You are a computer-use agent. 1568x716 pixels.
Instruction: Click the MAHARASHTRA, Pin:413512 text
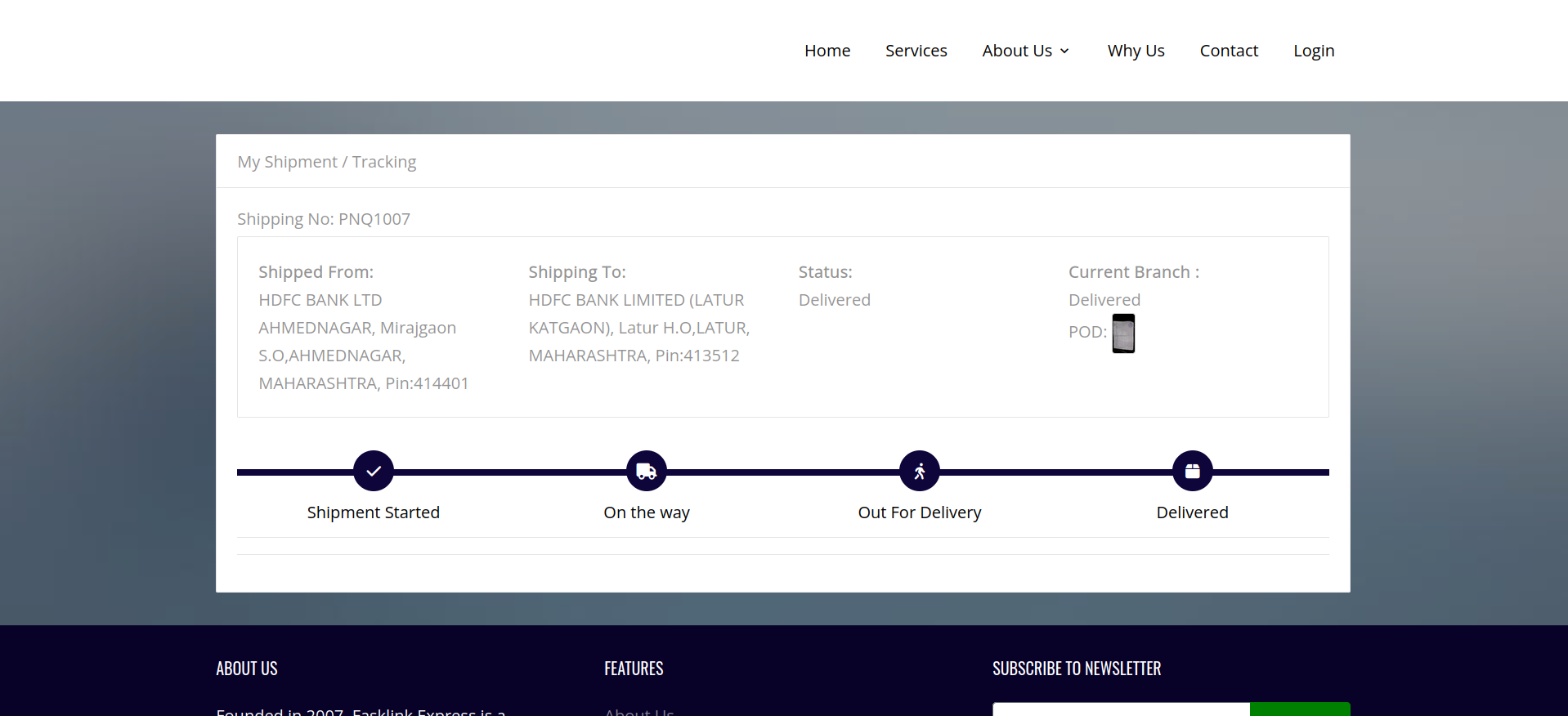(634, 356)
